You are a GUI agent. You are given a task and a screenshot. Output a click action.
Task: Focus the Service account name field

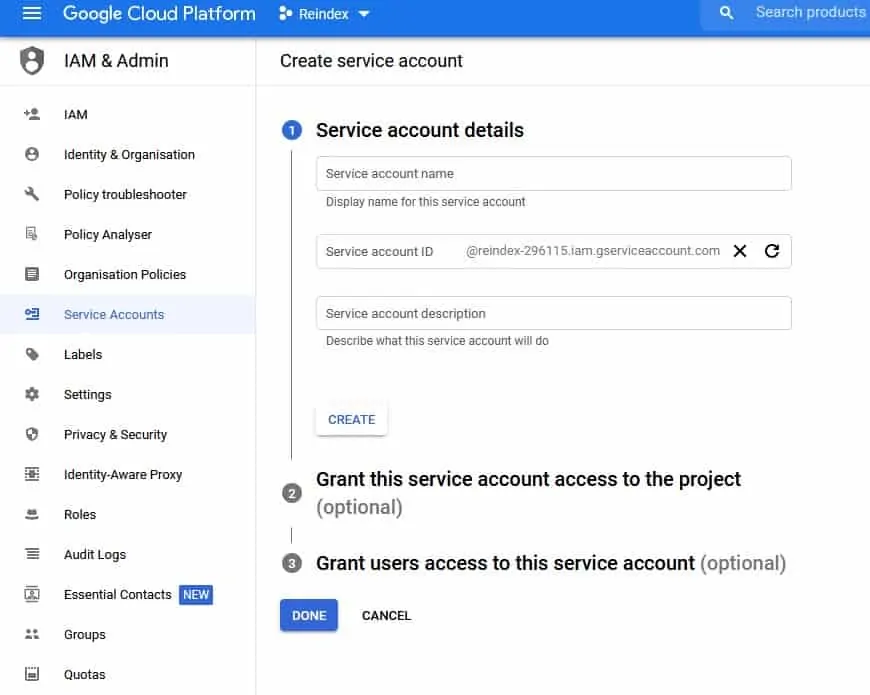point(553,174)
